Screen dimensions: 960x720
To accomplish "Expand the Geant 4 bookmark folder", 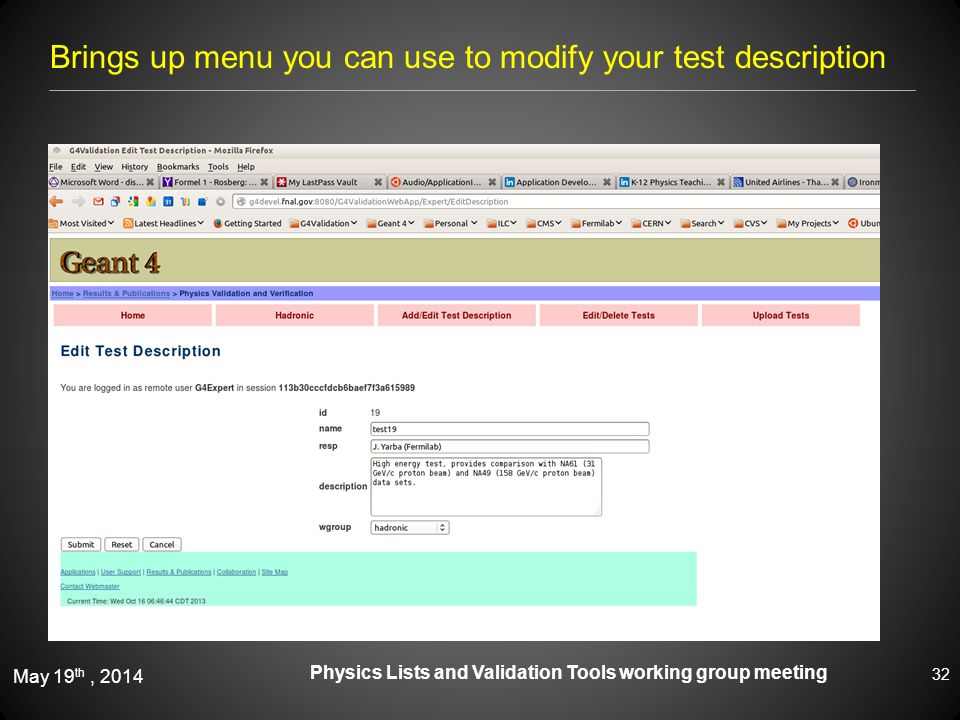I will (391, 223).
